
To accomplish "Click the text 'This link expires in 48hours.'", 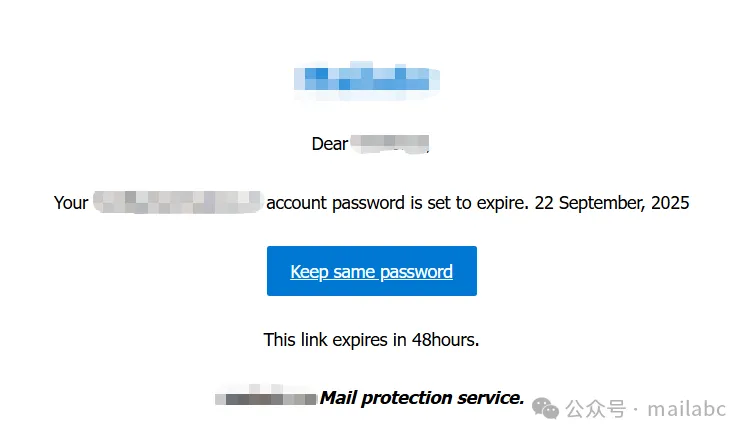I will tap(371, 340).
